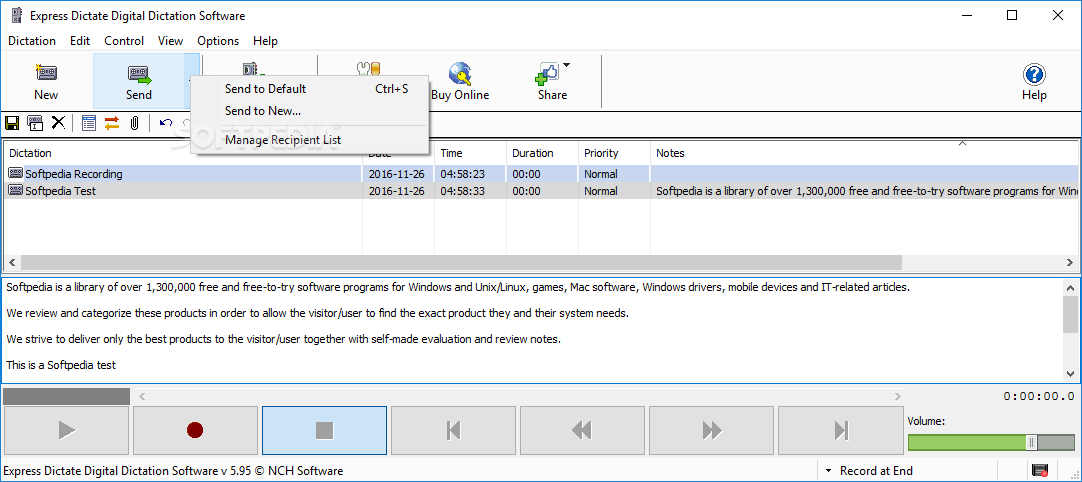Open Help from the toolbar
1082x482 pixels.
1034,81
